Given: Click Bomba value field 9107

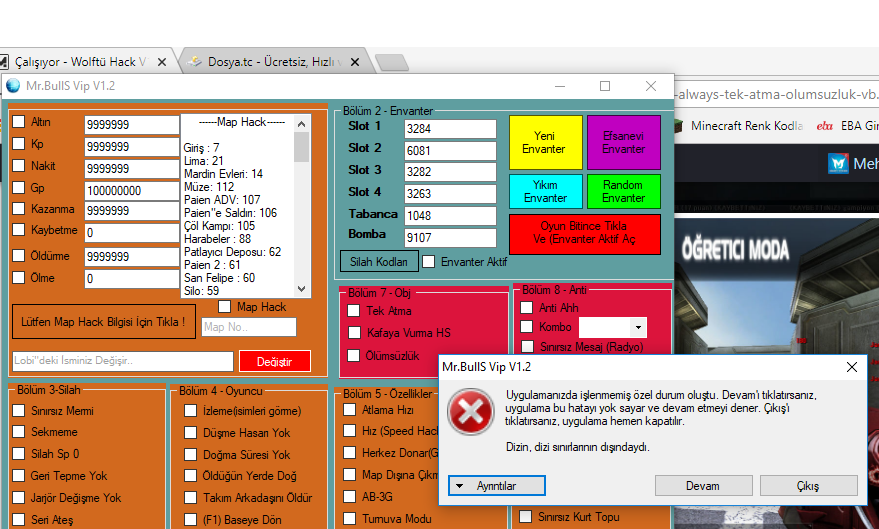Looking at the screenshot, I should point(450,238).
